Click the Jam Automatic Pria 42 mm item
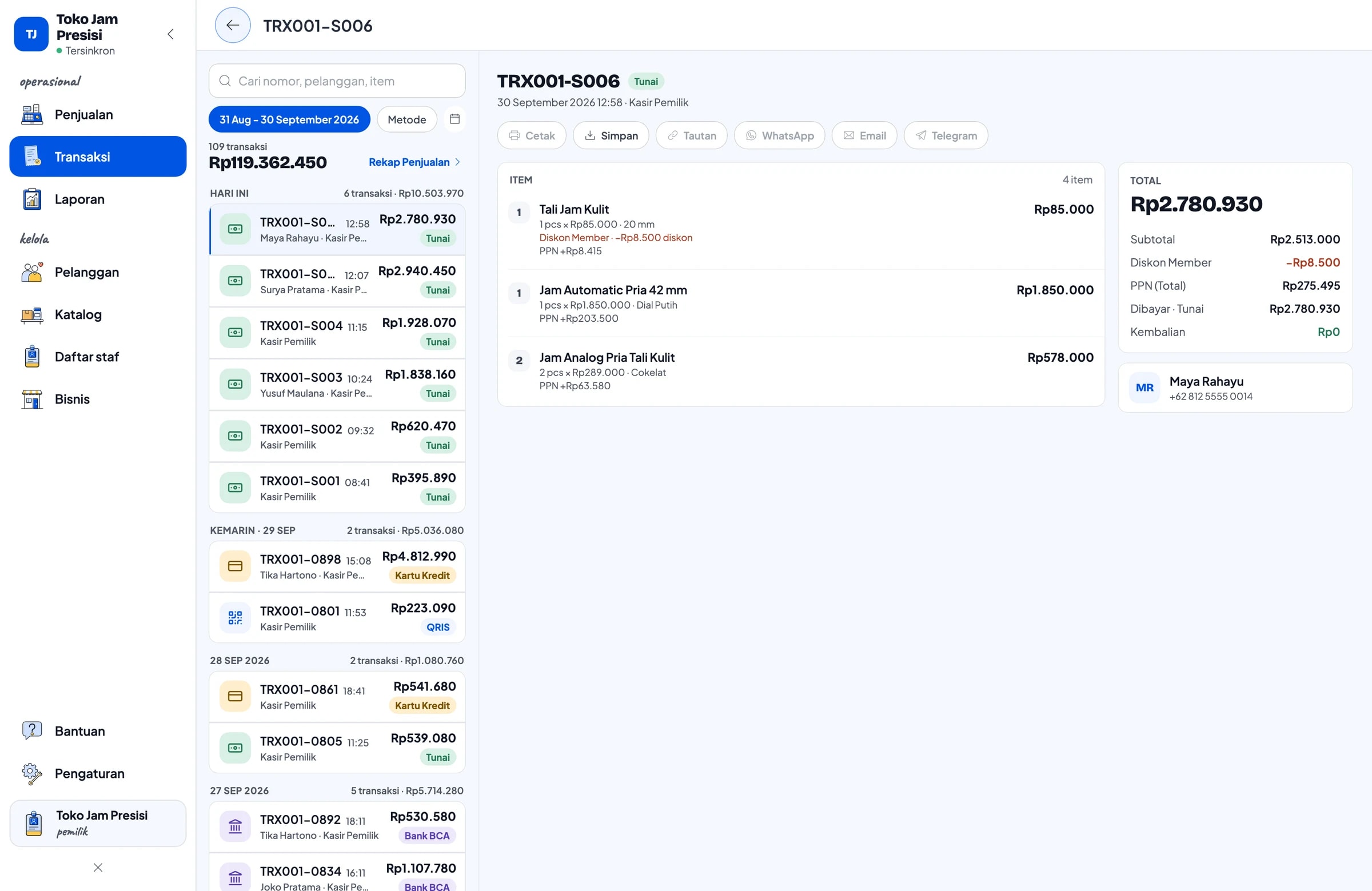This screenshot has width=1372, height=891. [801, 303]
